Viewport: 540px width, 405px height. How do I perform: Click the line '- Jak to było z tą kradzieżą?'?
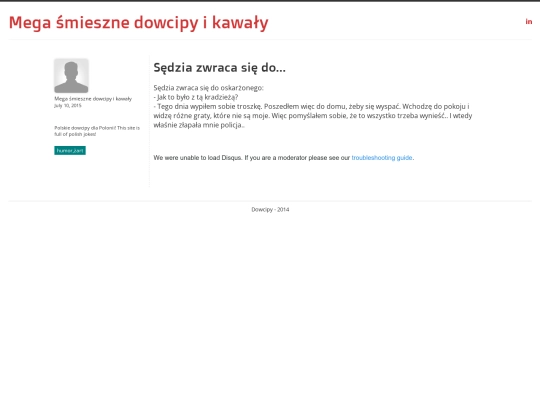pos(196,97)
